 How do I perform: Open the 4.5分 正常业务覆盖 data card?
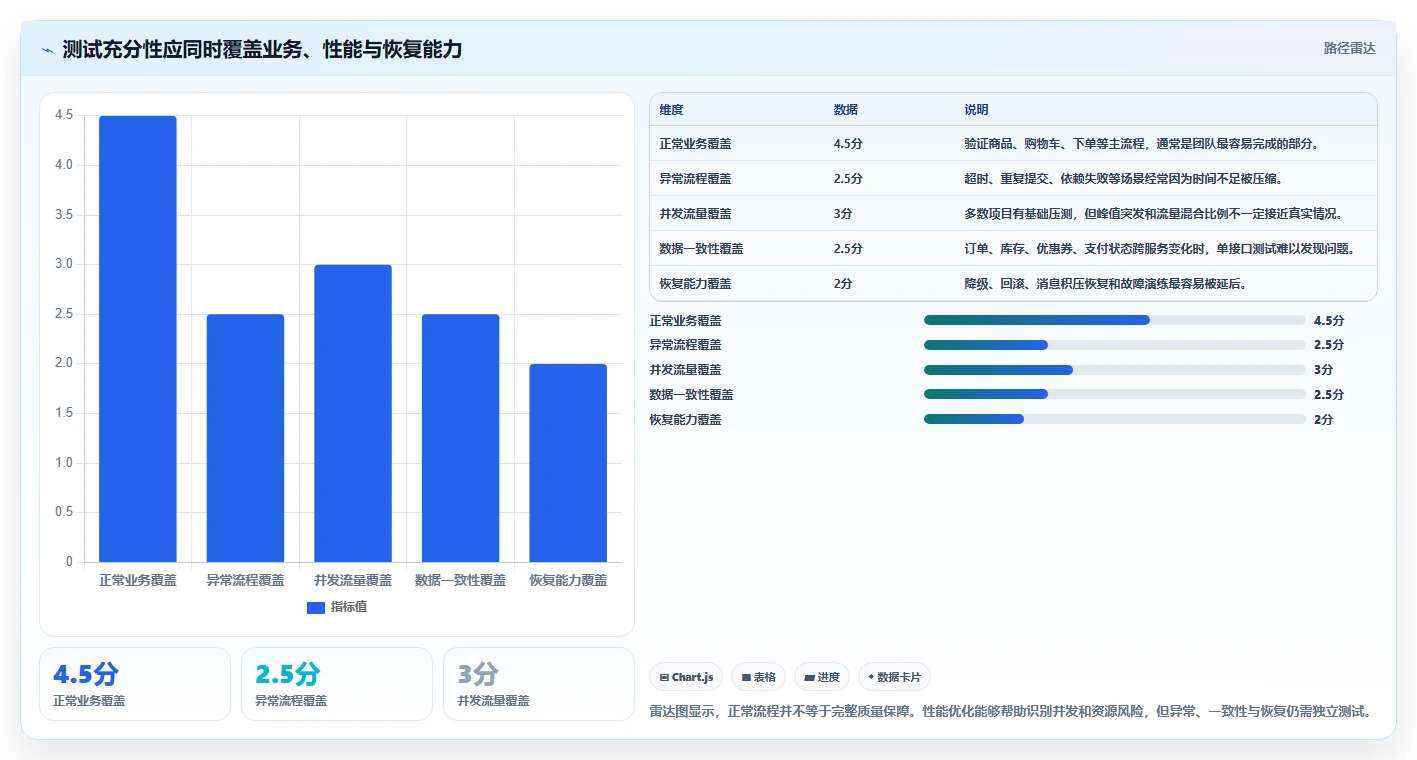pos(135,684)
